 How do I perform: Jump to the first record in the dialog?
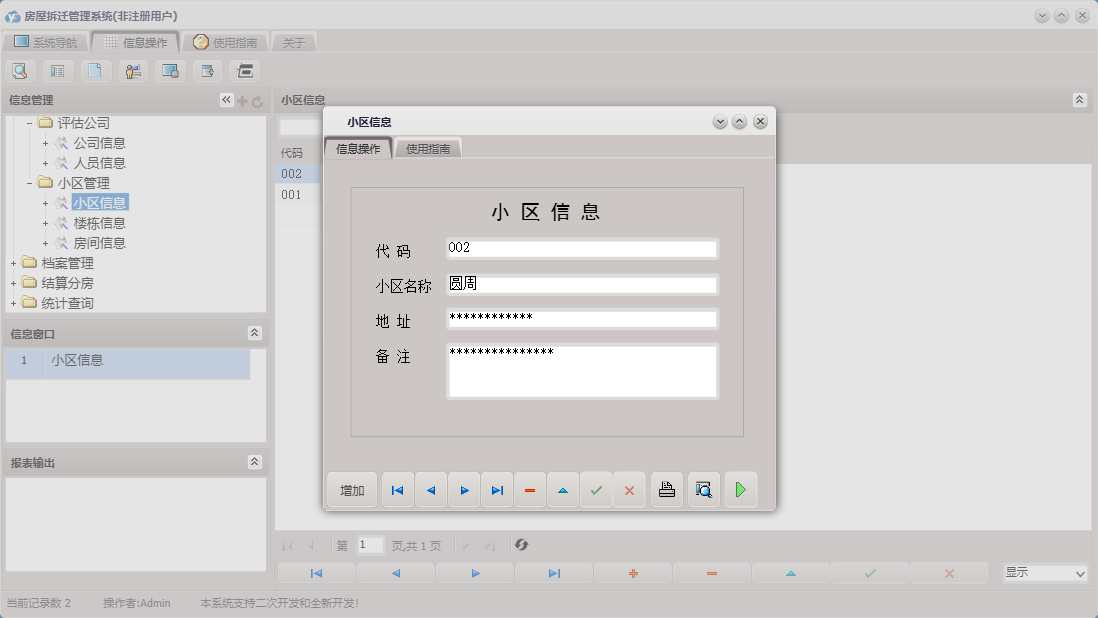[x=397, y=489]
